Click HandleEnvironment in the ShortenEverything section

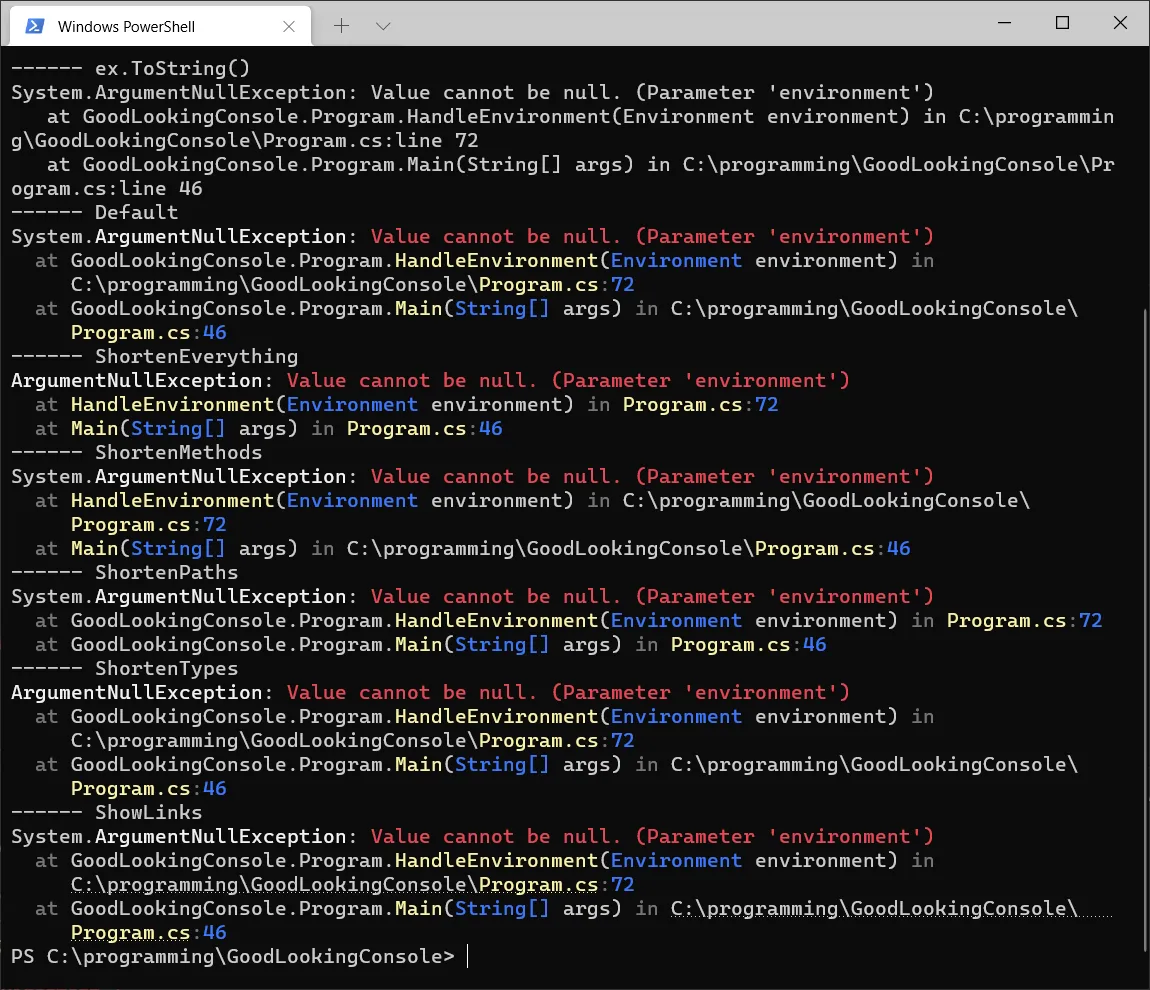[x=172, y=405]
